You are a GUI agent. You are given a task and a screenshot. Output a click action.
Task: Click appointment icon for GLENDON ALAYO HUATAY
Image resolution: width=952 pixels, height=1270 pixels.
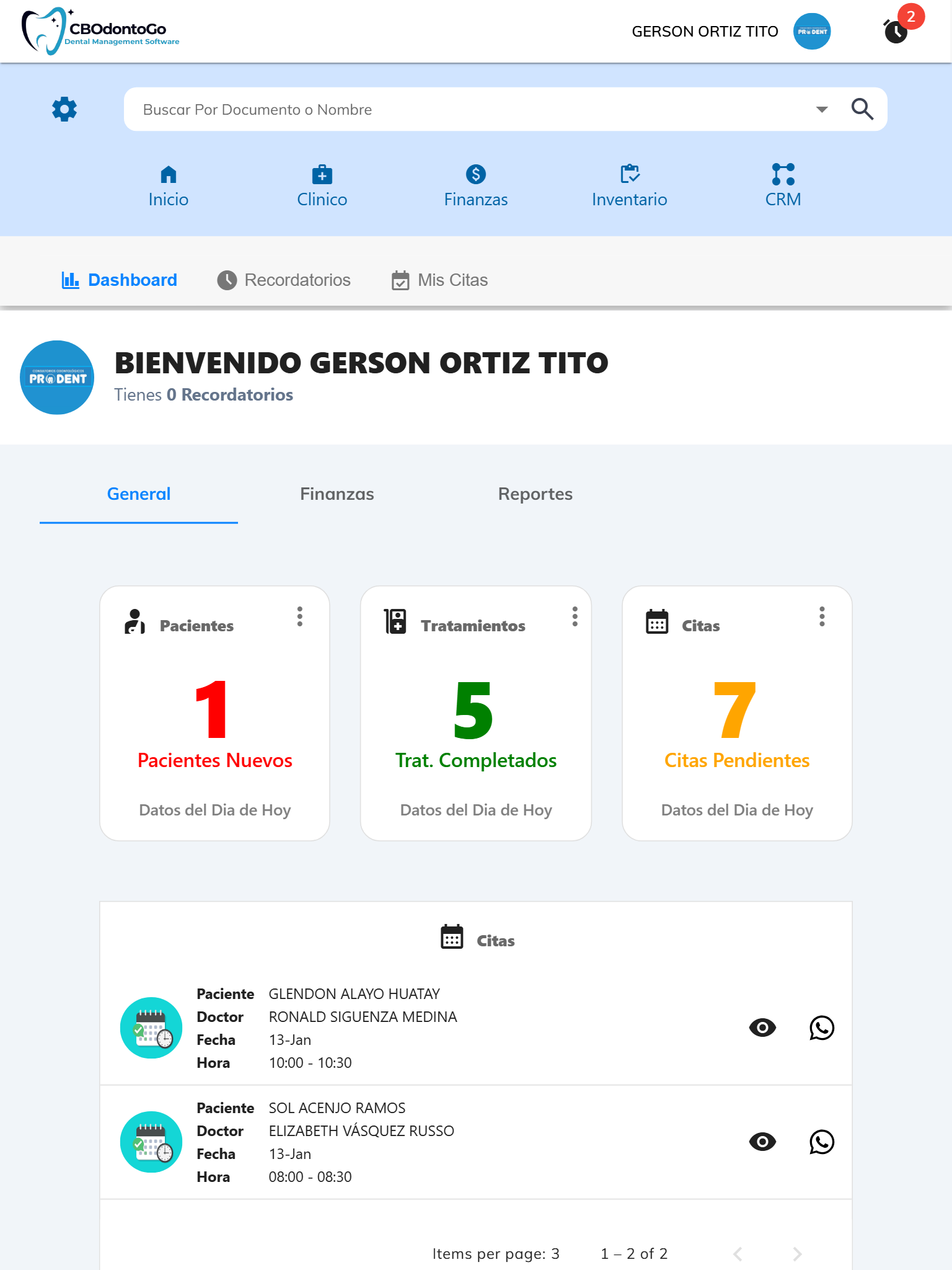(x=151, y=1028)
